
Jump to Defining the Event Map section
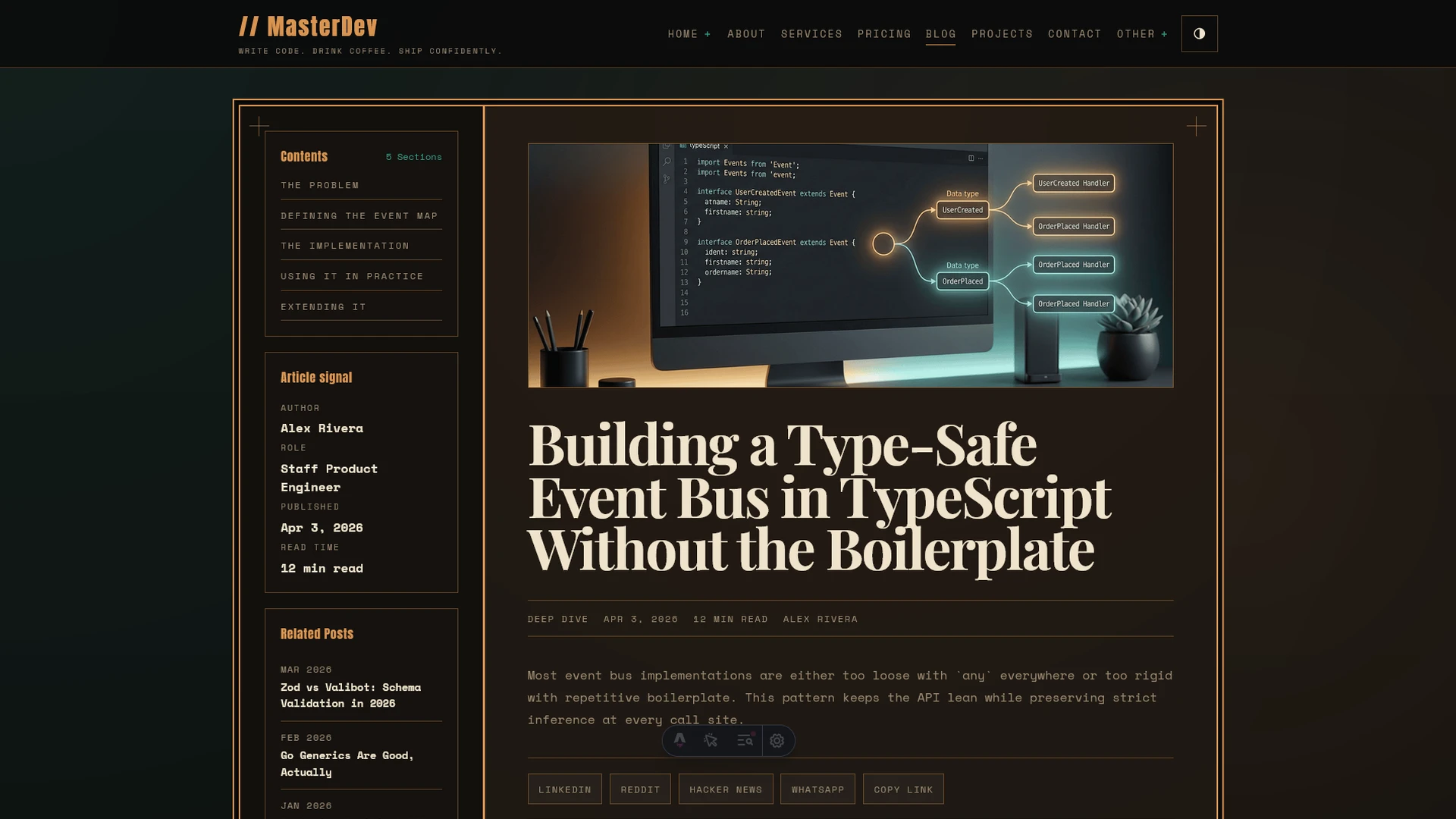coord(361,216)
